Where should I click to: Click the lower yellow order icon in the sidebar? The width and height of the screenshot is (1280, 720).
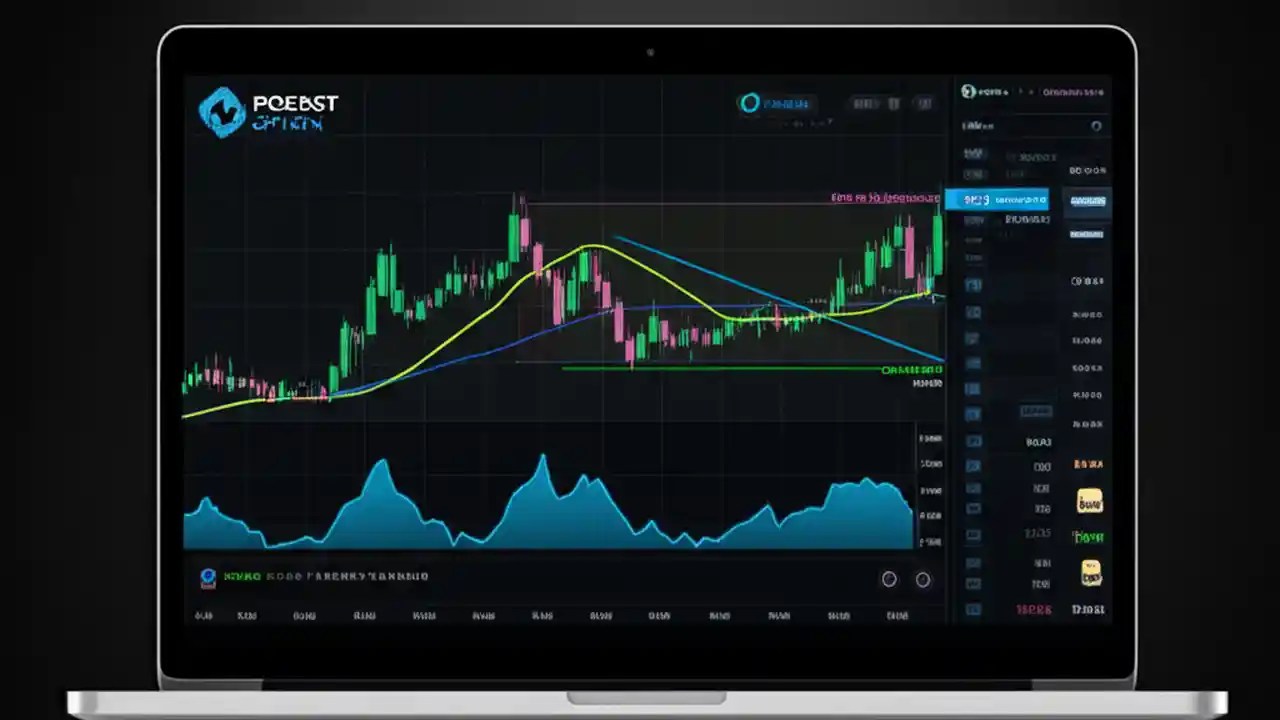[x=1090, y=572]
